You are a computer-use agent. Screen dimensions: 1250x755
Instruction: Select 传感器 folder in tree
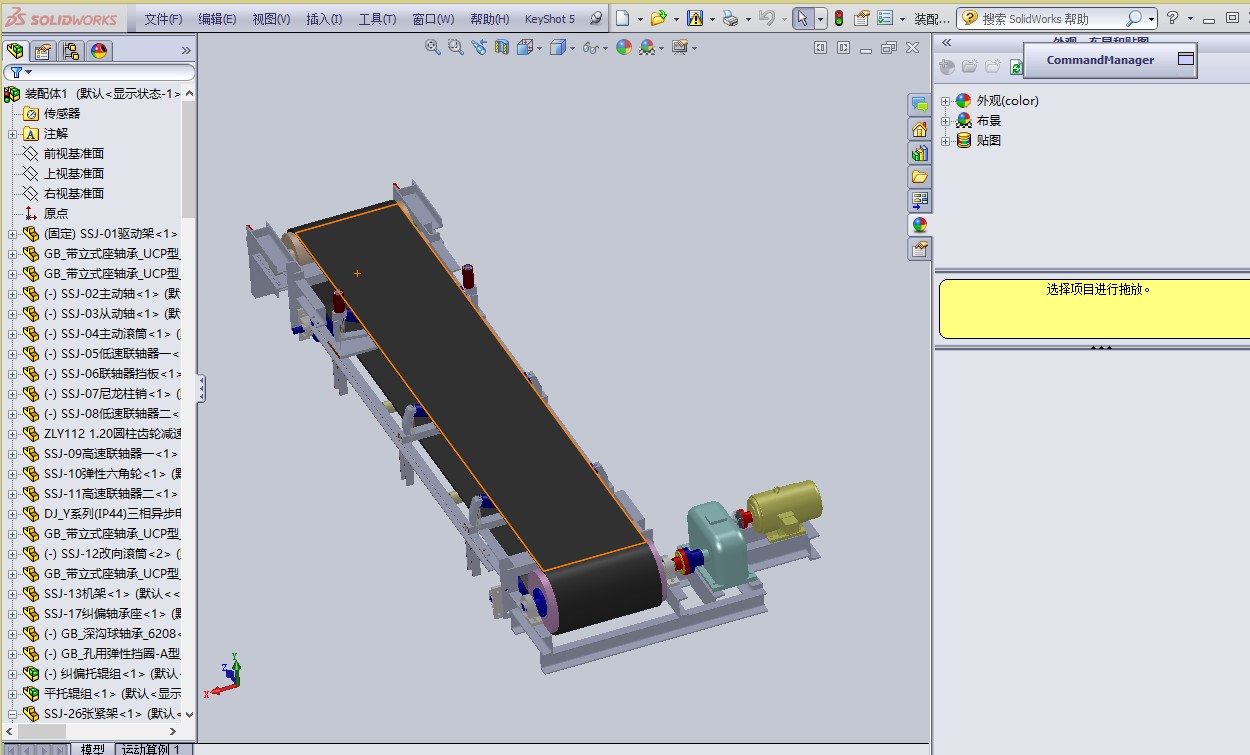(62, 113)
